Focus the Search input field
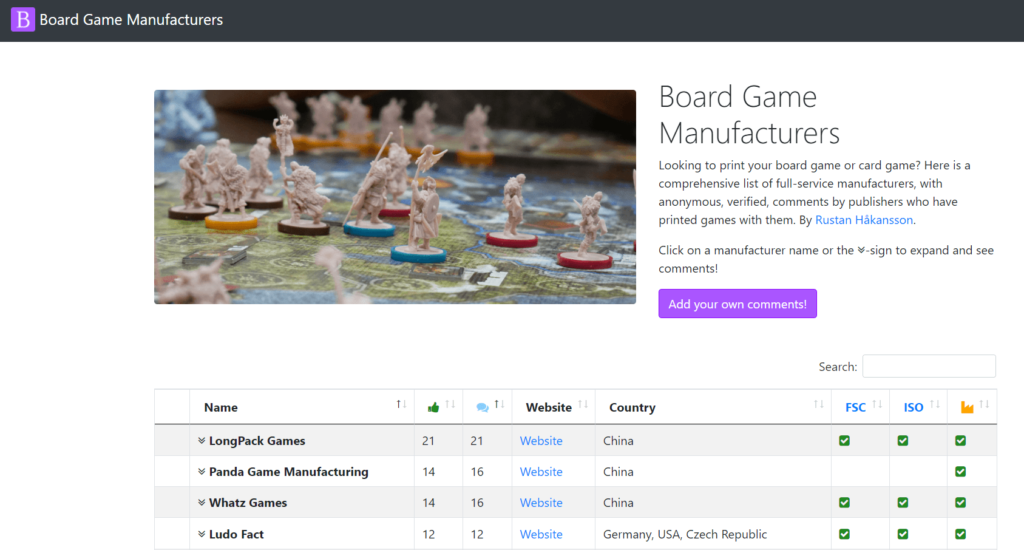1024x550 pixels. 929,366
